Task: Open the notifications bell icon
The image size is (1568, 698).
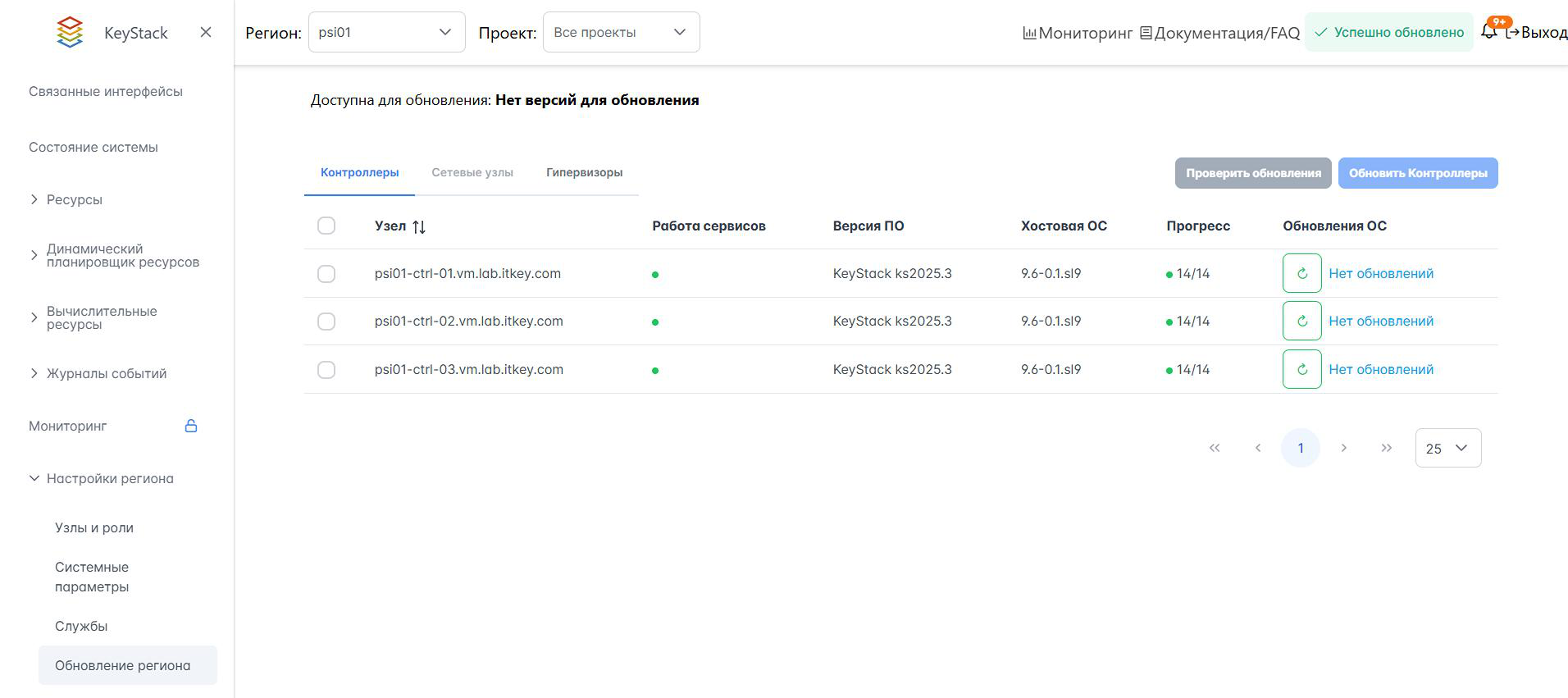Action: tap(1488, 32)
